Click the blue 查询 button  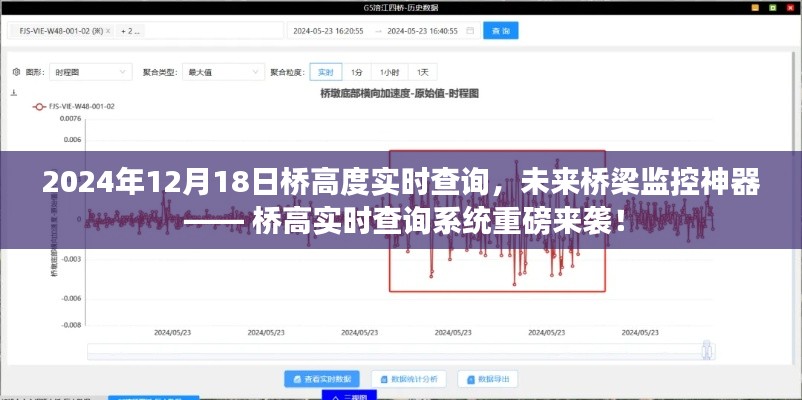click(500, 31)
